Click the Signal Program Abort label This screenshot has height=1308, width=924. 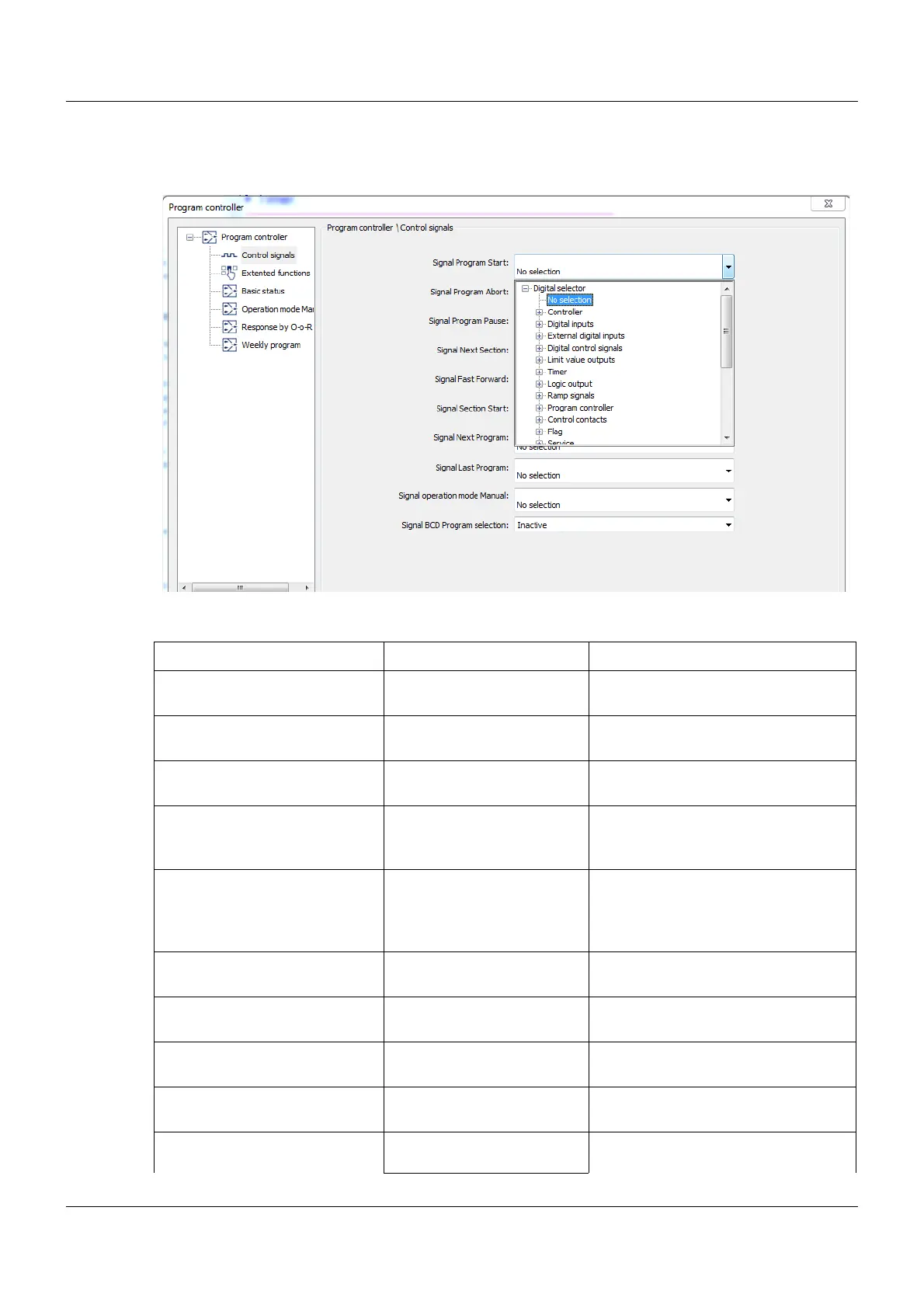(x=470, y=292)
